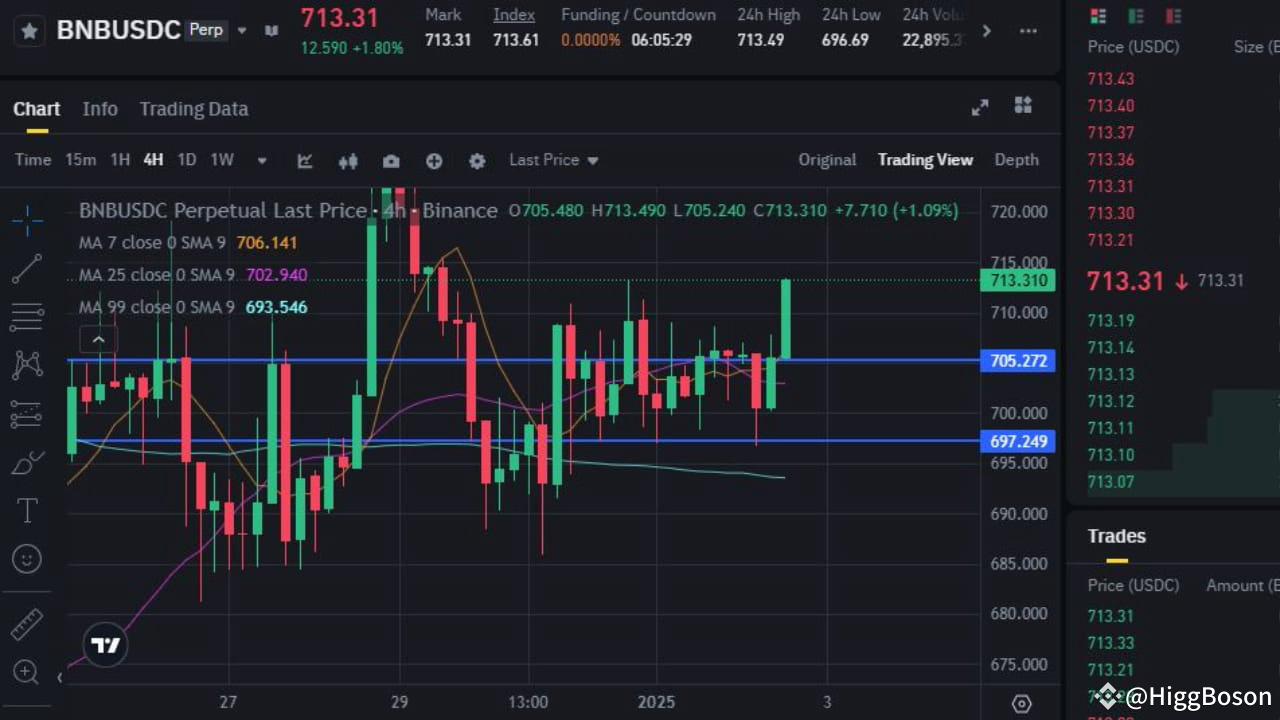Viewport: 1280px width, 720px height.
Task: Click the contract info icon beside Perp
Action: click(271, 31)
